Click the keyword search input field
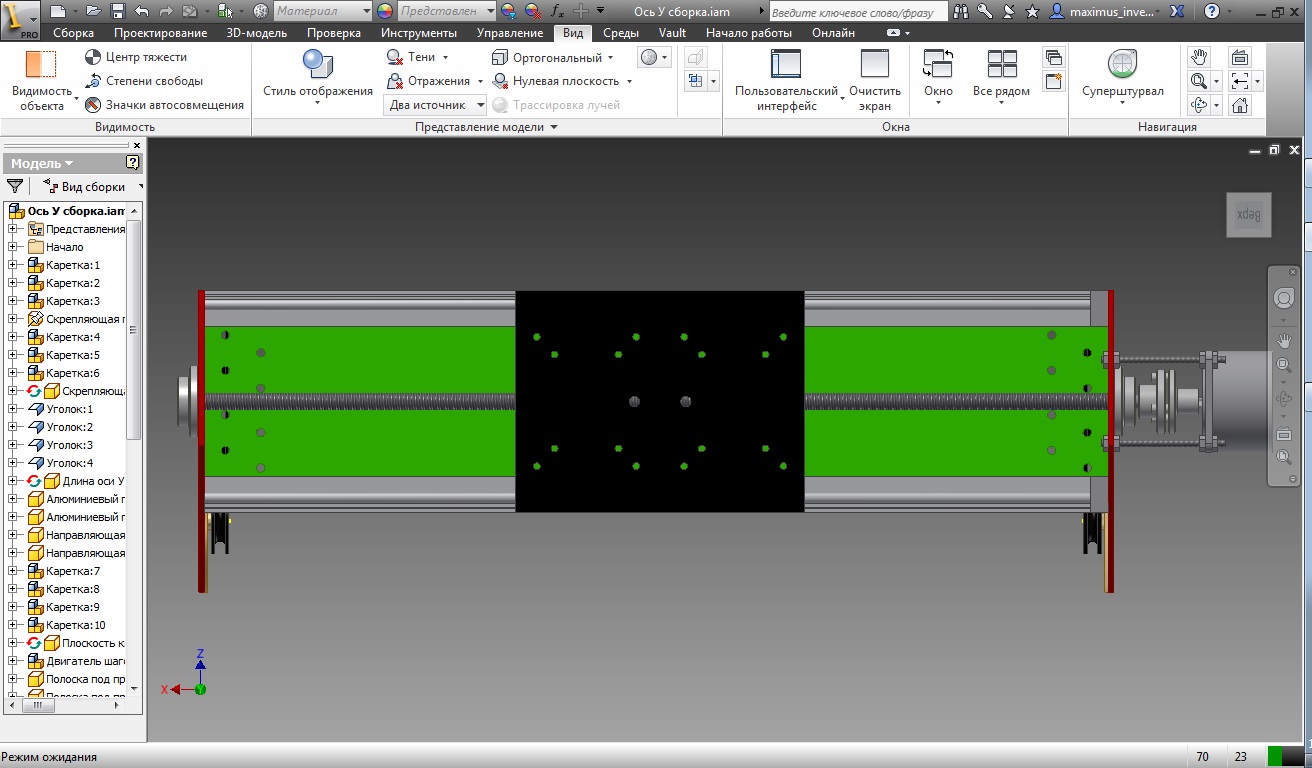Image resolution: width=1312 pixels, height=768 pixels. tap(858, 12)
